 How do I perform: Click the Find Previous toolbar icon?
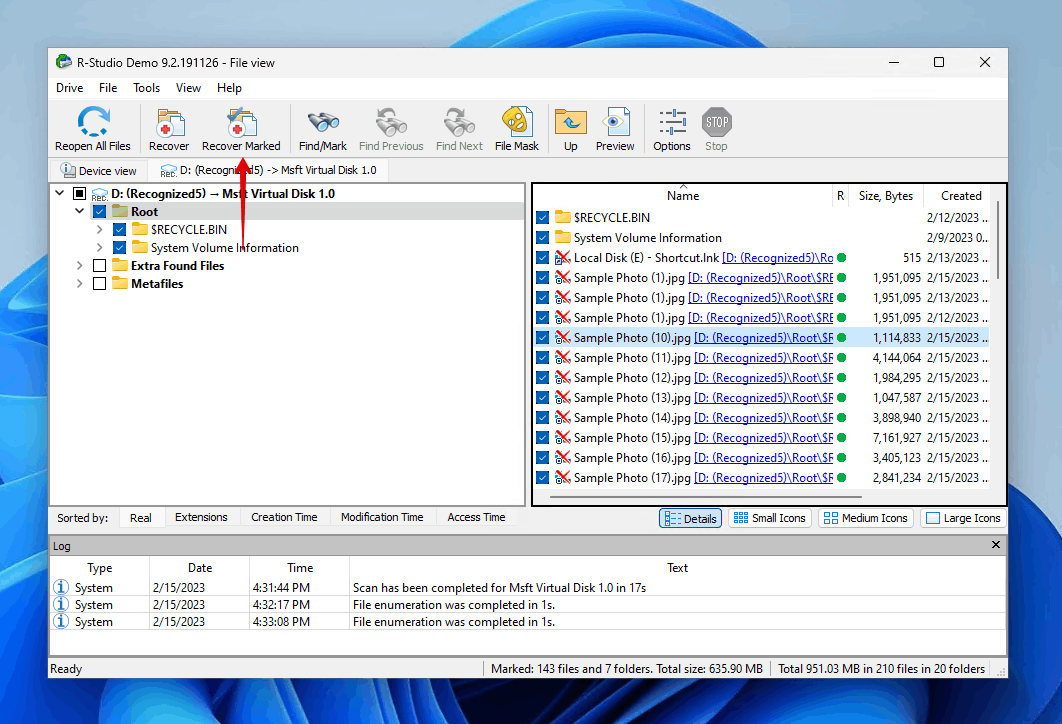(391, 123)
